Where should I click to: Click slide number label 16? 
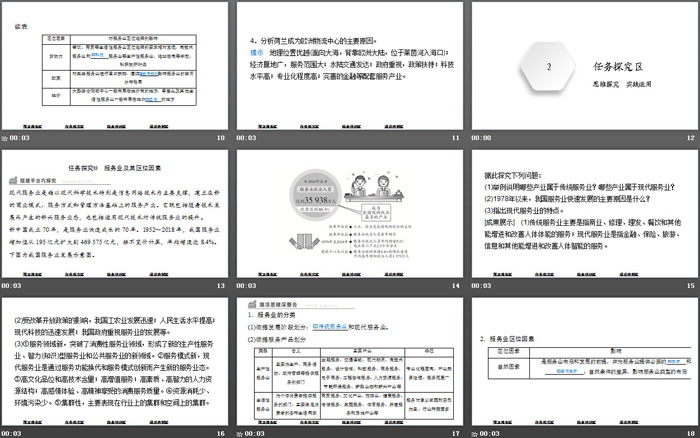(221, 434)
